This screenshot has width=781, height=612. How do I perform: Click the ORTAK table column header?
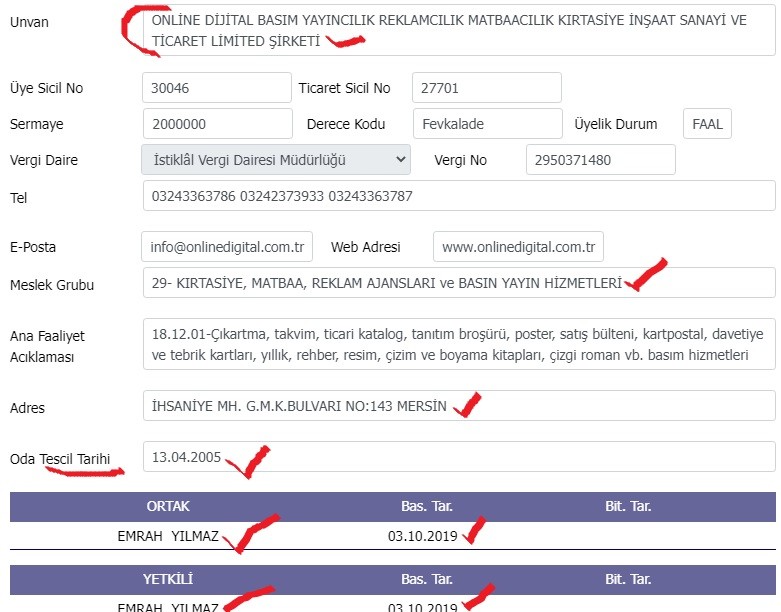pos(168,506)
